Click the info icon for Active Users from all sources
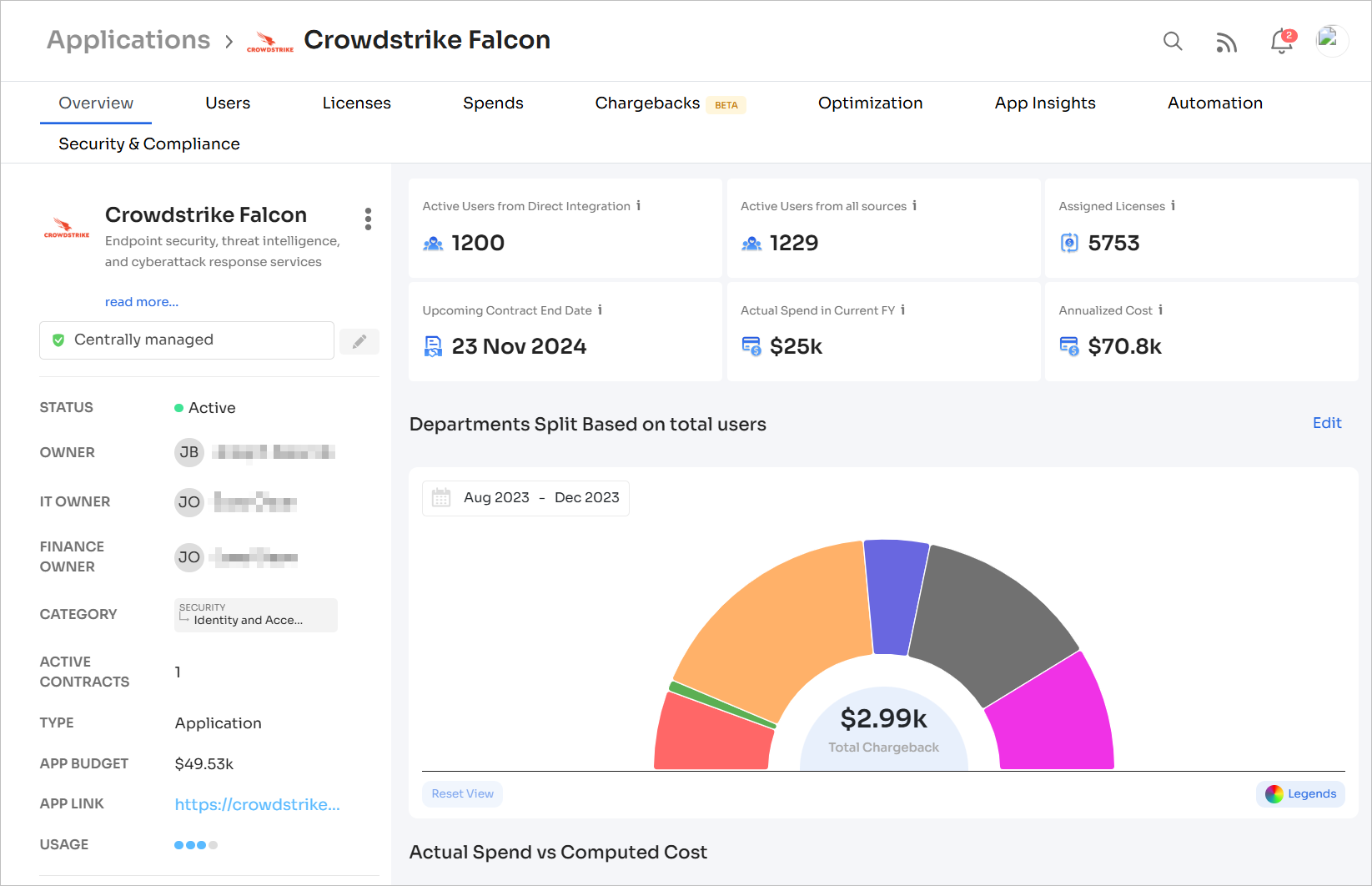 click(x=915, y=205)
